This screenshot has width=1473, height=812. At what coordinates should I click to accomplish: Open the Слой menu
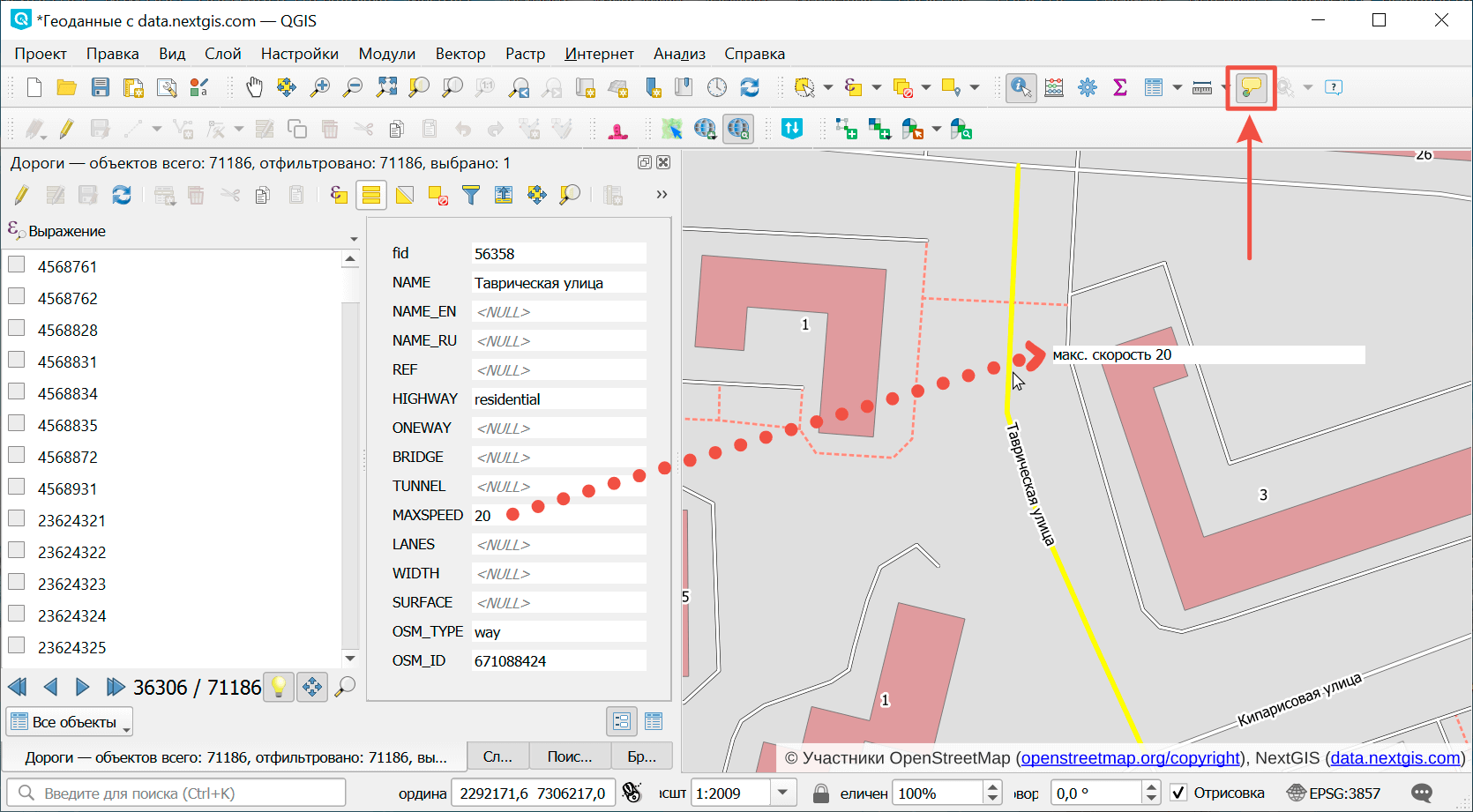[222, 54]
